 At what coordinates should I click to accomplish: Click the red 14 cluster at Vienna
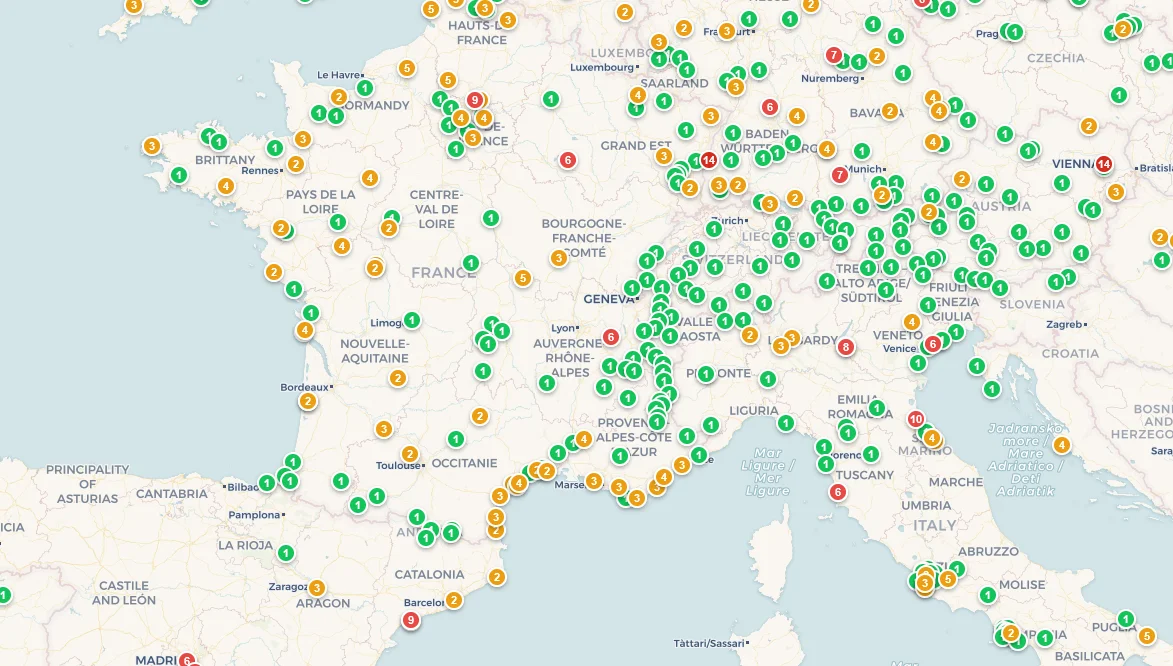[x=1104, y=164]
